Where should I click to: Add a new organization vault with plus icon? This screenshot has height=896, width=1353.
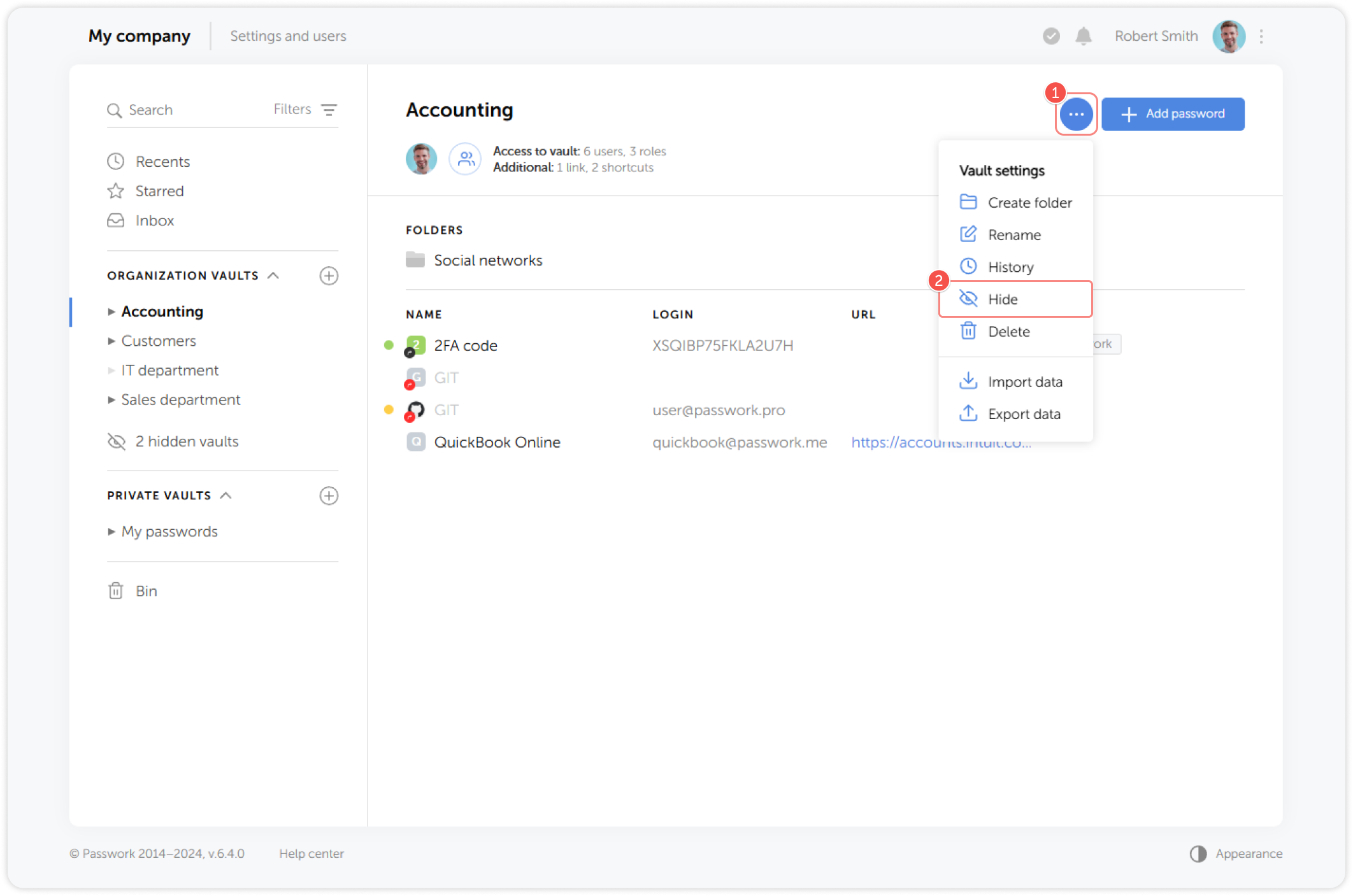329,276
